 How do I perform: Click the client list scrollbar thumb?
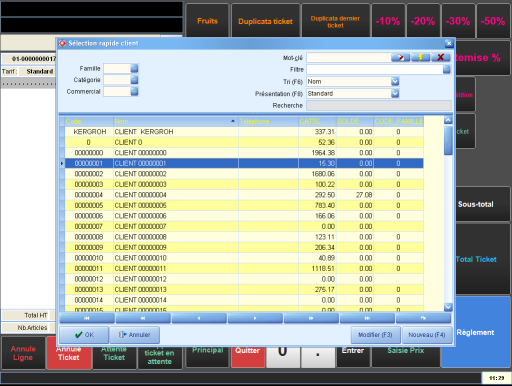[x=448, y=140]
